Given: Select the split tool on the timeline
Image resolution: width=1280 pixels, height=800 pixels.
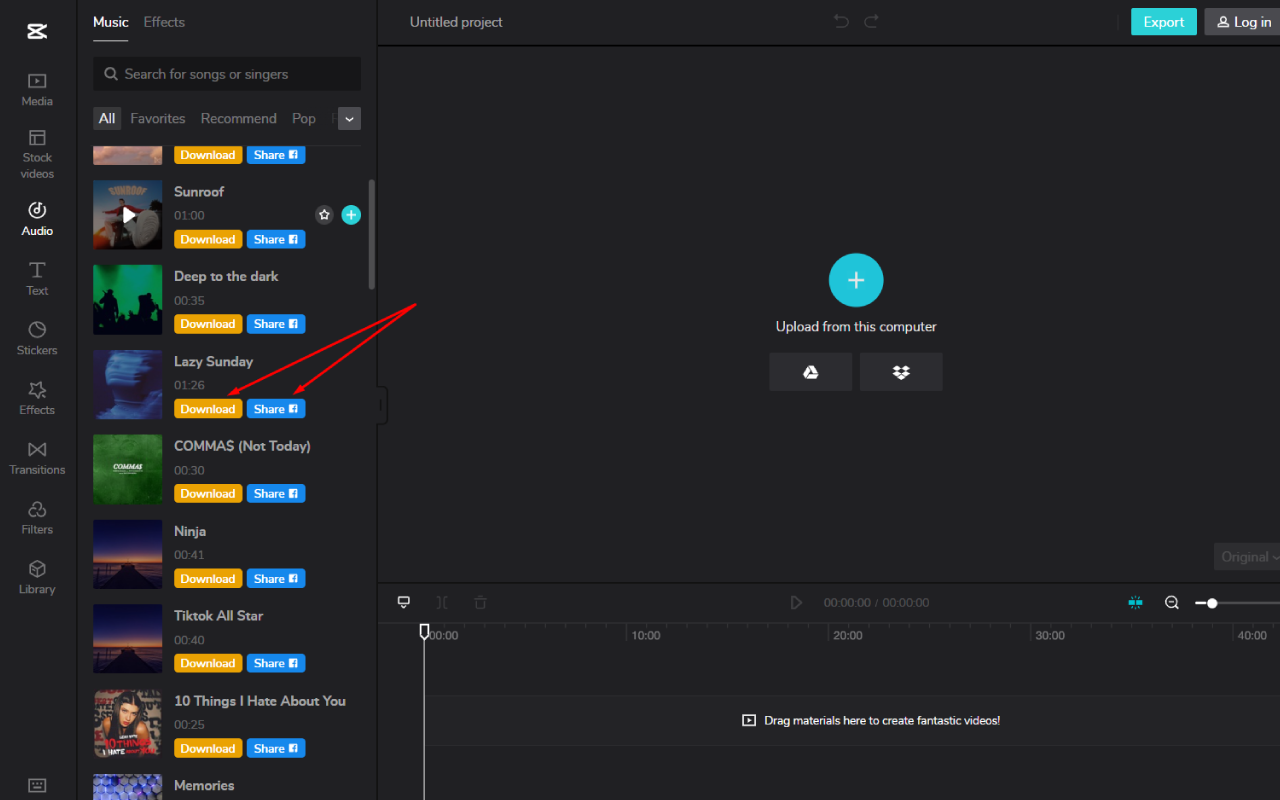Looking at the screenshot, I should click(441, 602).
